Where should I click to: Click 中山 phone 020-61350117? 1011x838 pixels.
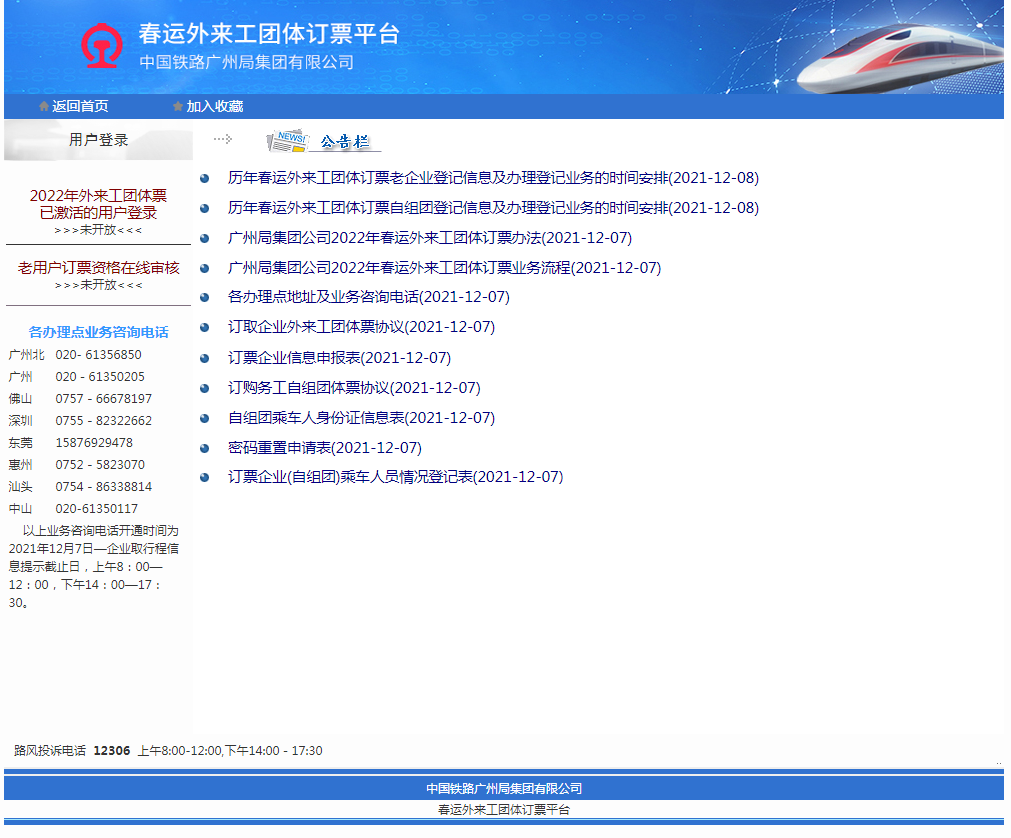point(96,509)
